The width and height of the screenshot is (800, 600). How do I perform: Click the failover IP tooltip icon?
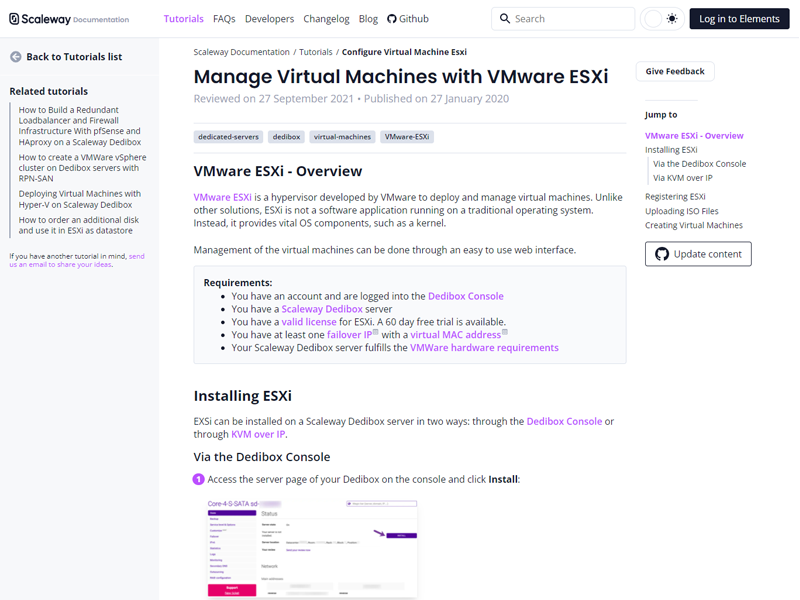click(376, 332)
